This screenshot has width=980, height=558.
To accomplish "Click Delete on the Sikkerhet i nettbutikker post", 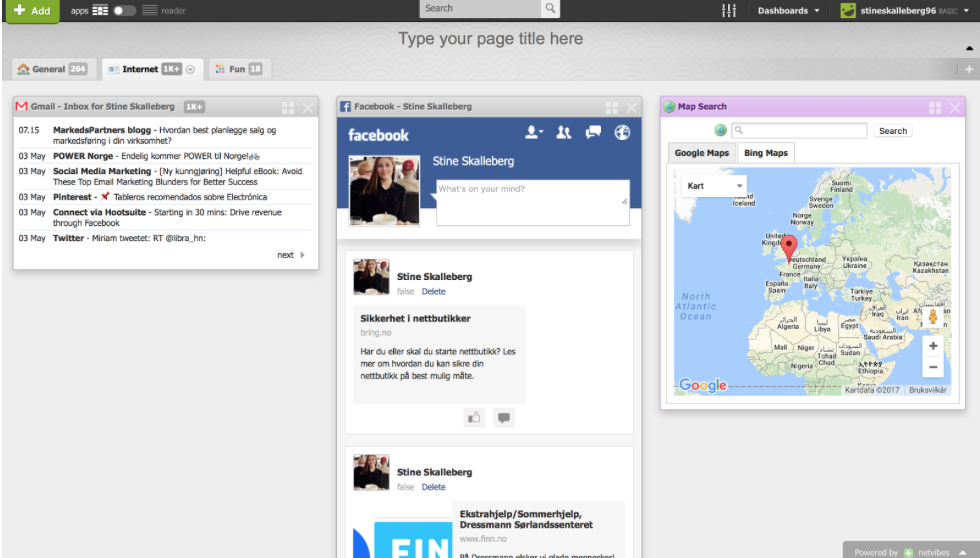I will tap(433, 291).
